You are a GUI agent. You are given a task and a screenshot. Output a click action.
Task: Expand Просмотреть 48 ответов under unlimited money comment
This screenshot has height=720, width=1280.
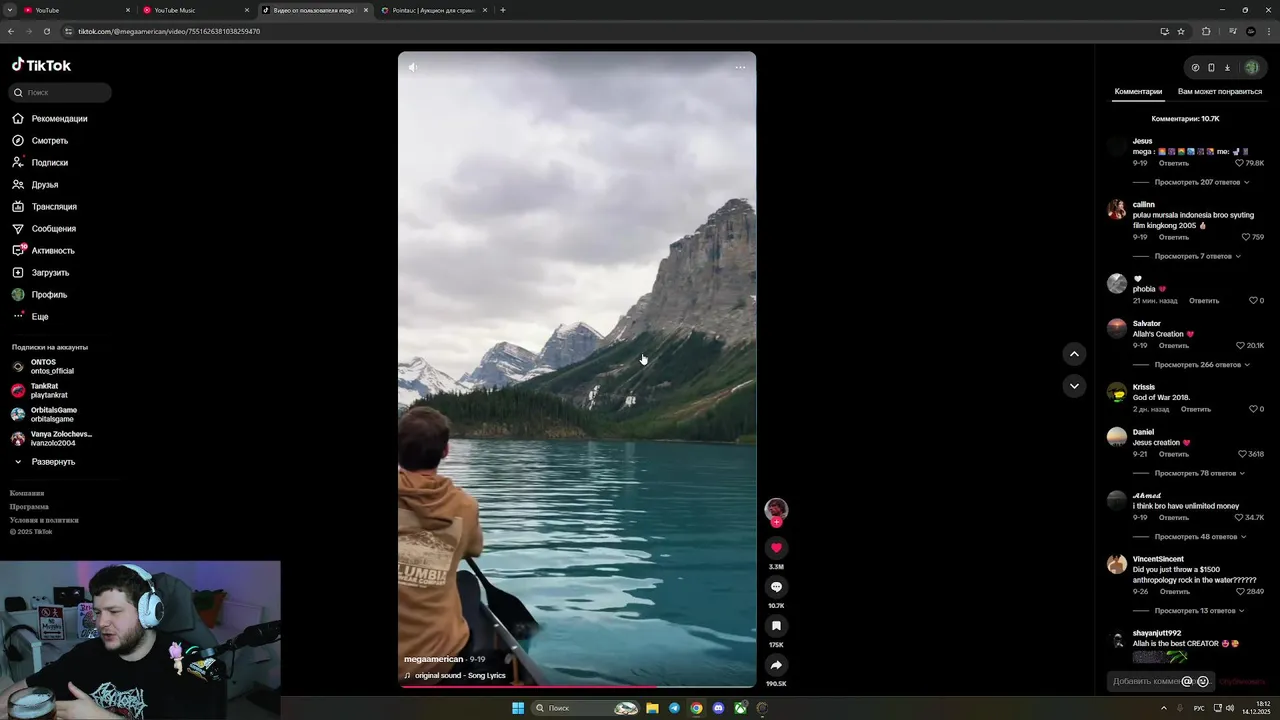coord(1199,537)
